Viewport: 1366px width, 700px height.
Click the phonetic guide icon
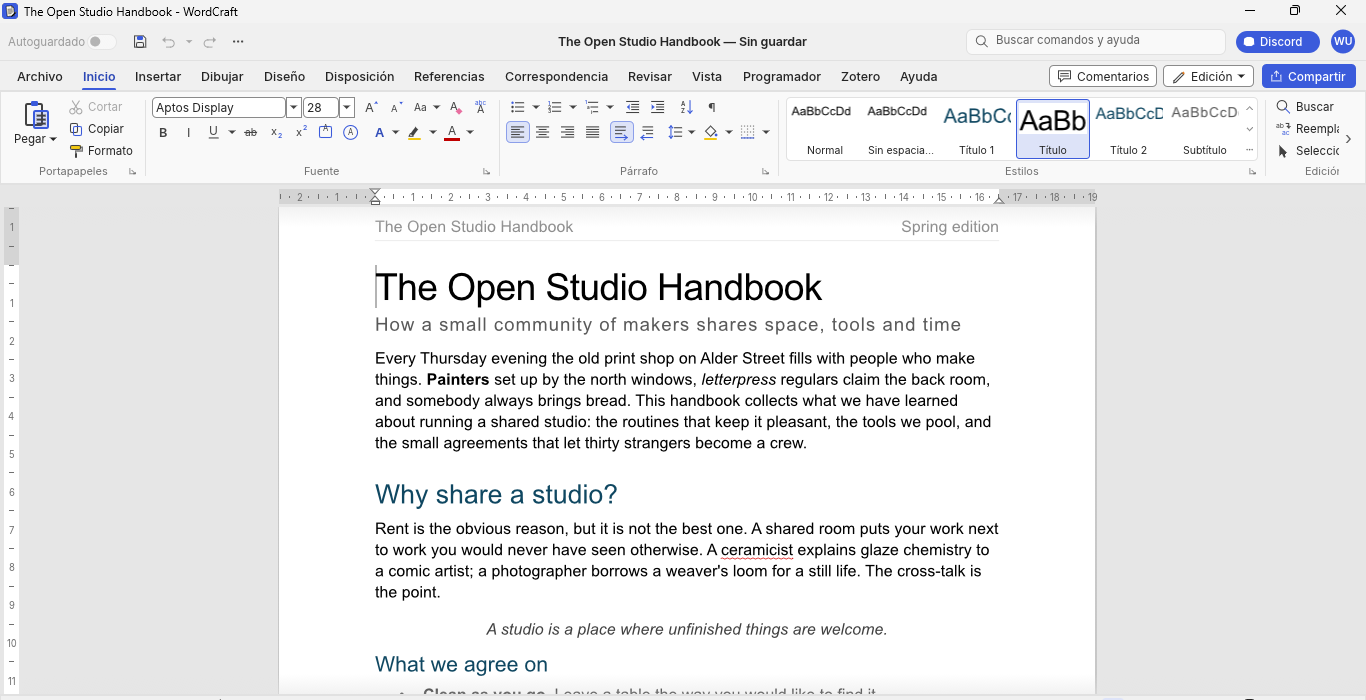click(x=481, y=107)
